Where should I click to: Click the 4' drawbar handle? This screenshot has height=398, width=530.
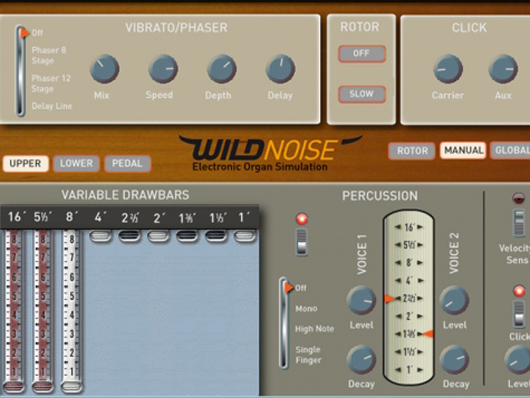pyautogui.click(x=100, y=236)
